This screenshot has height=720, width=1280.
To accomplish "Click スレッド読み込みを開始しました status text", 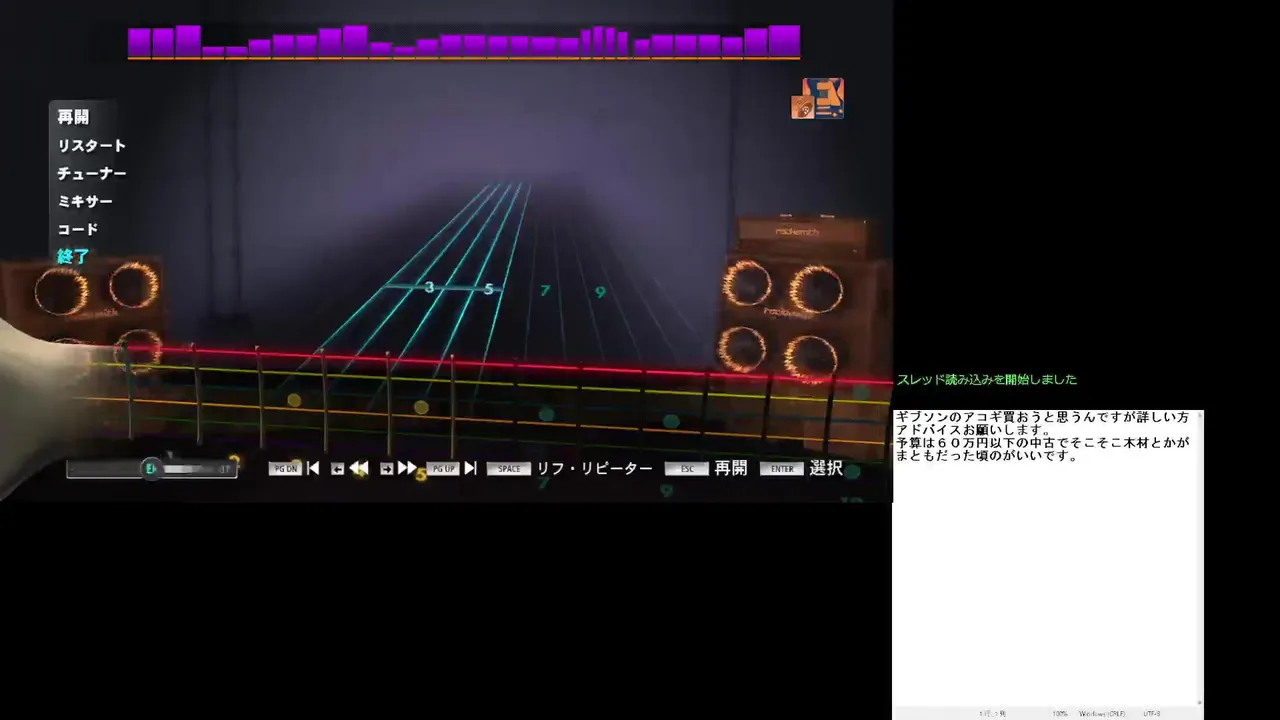I will tap(987, 380).
